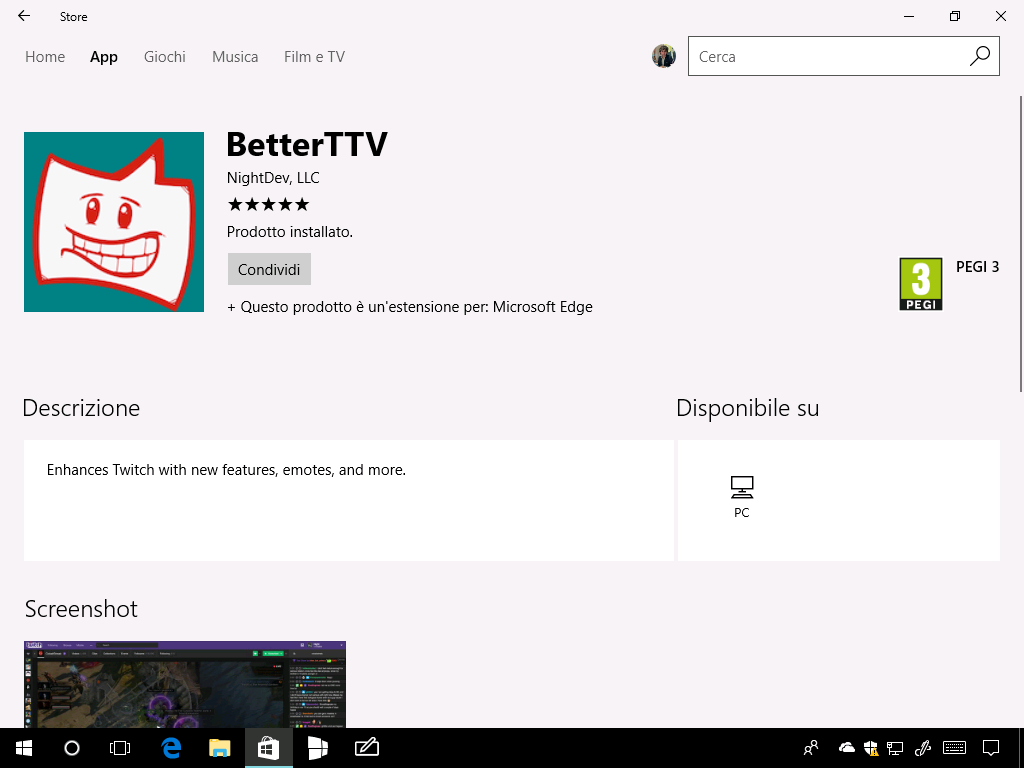Click the PEGI 3 rating badge
The height and width of the screenshot is (768, 1024).
921,284
